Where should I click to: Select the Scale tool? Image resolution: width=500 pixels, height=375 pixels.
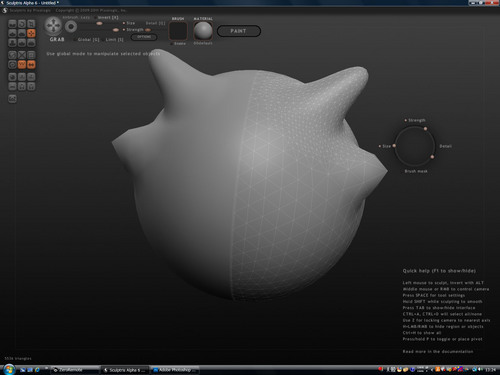pos(31,24)
